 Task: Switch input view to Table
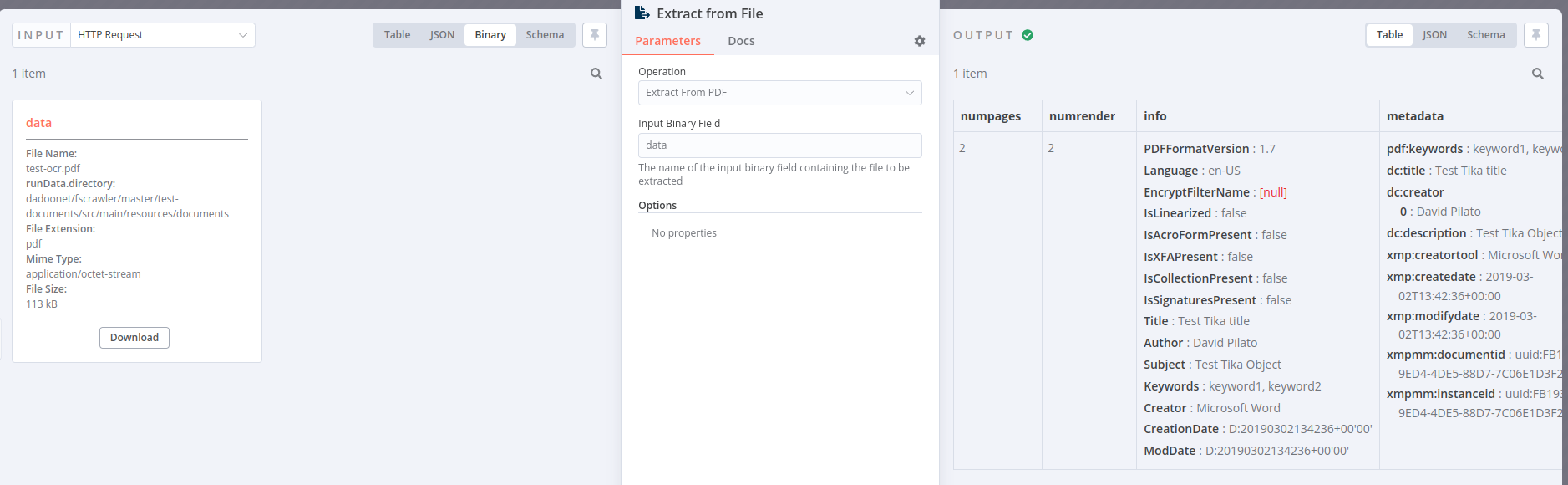click(397, 35)
